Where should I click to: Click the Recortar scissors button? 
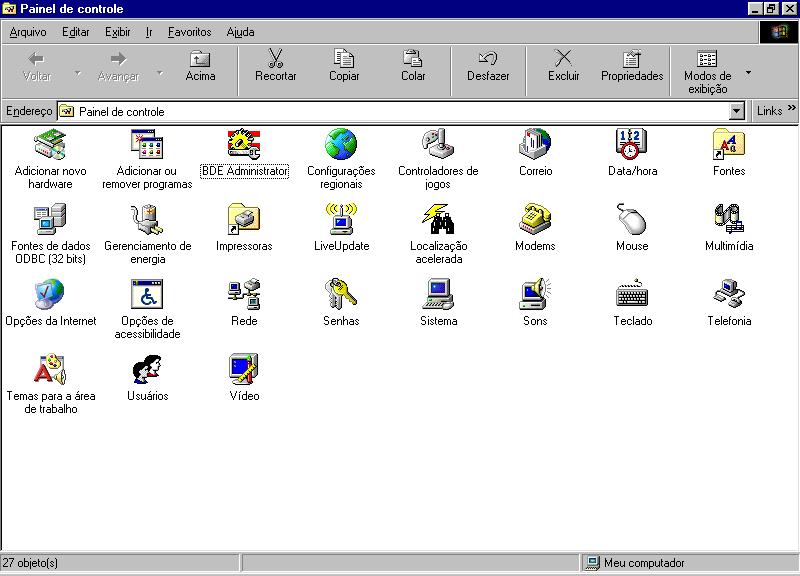(x=276, y=67)
